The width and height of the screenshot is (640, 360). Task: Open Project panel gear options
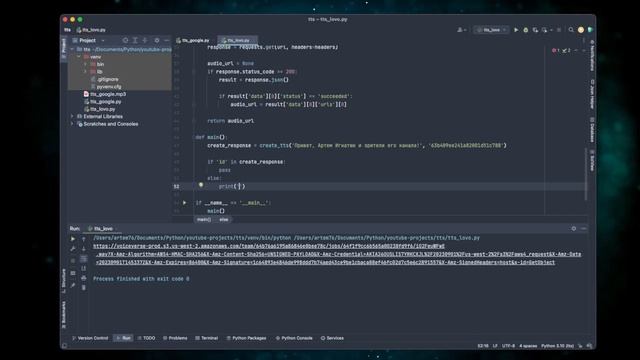[157, 40]
